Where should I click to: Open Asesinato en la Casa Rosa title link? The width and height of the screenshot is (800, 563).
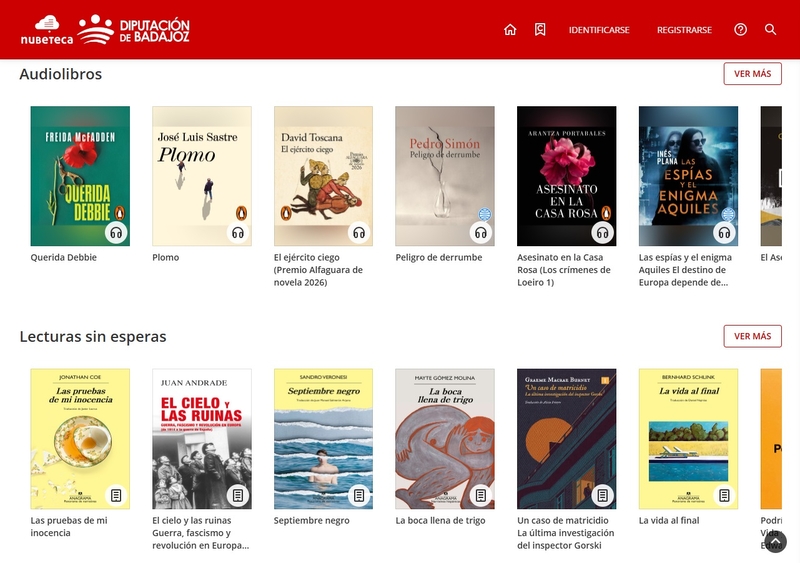pyautogui.click(x=564, y=270)
